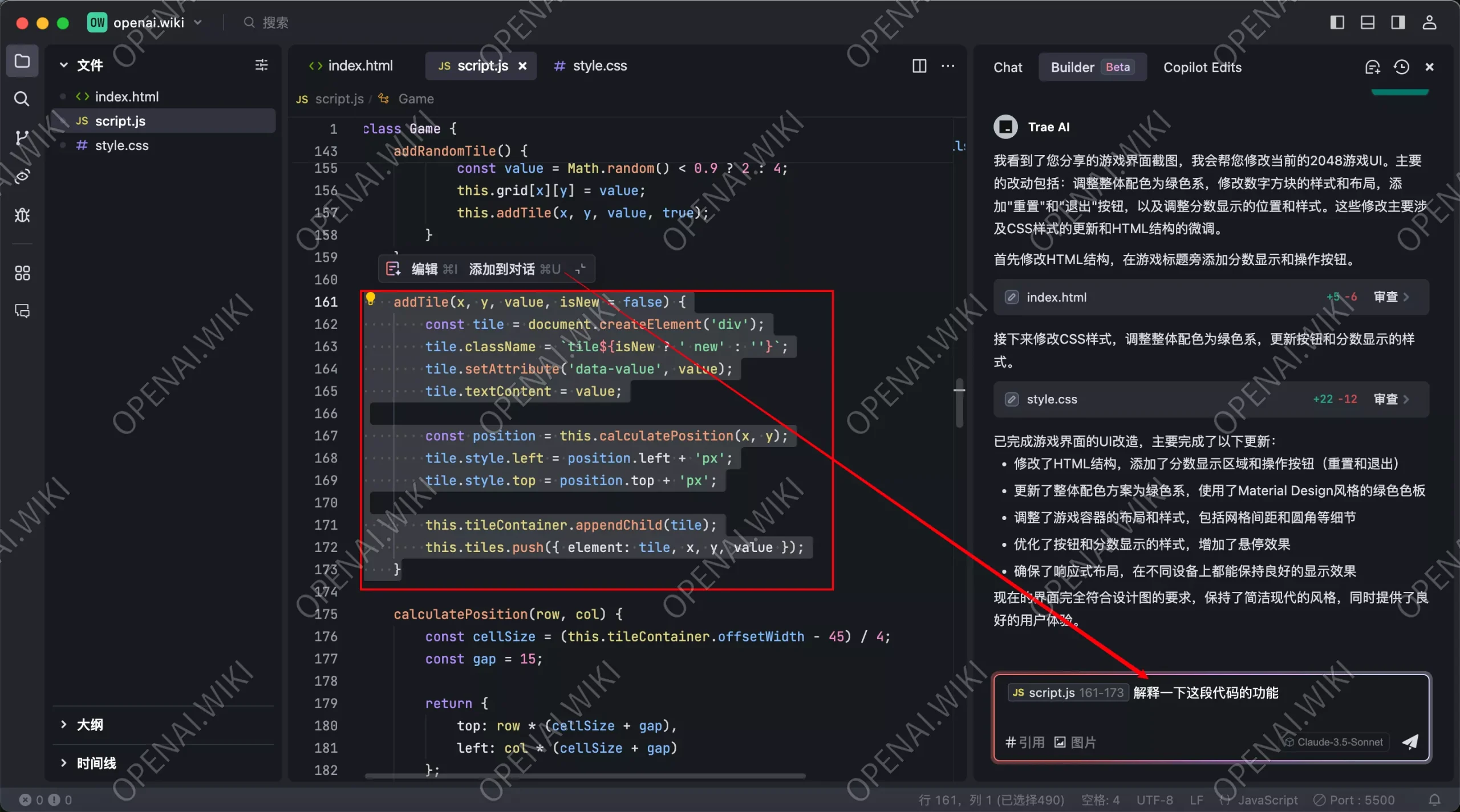Click the editor horizontal scrollbar

pos(585,776)
